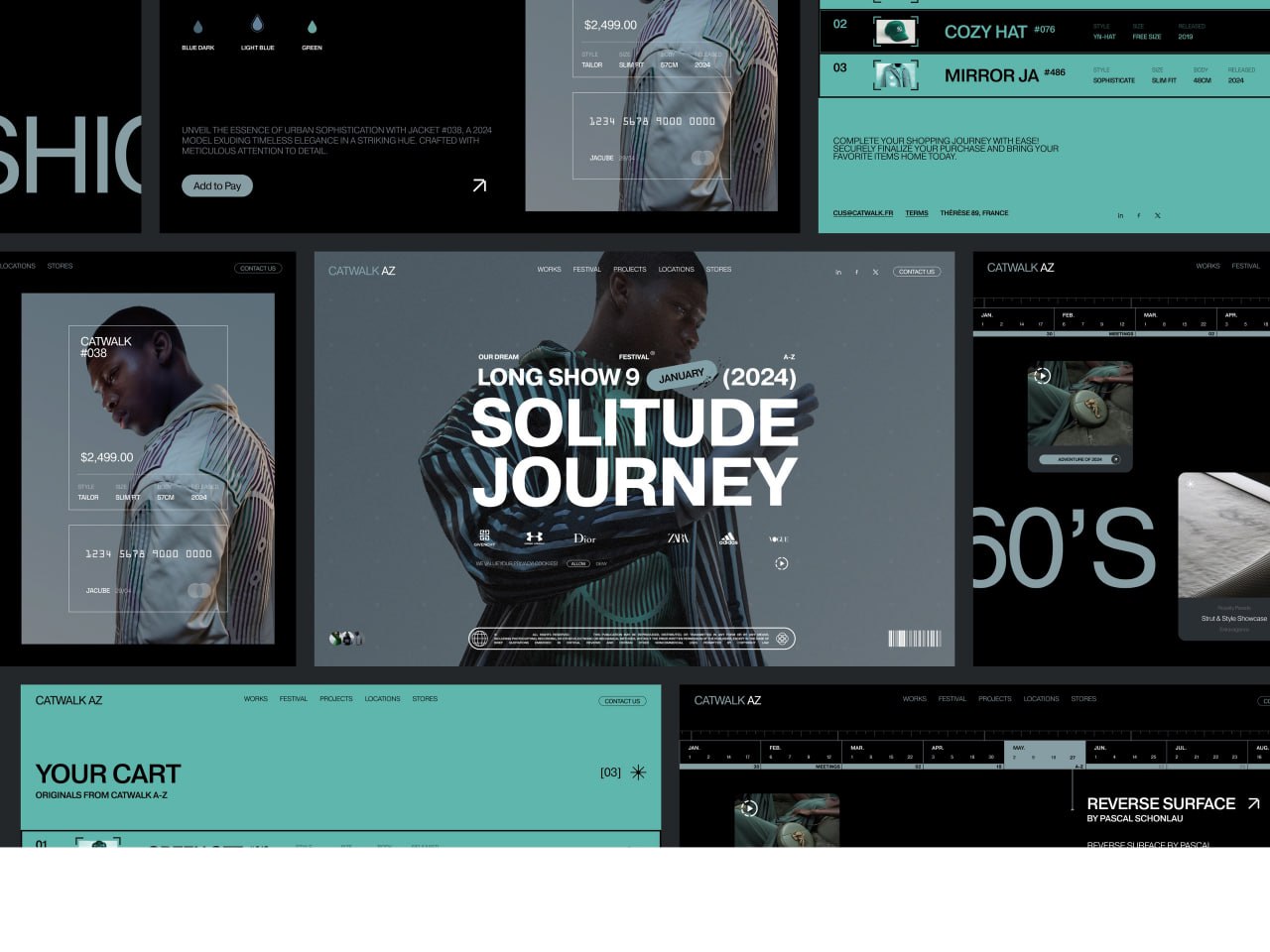
Task: Open Locations on Your Cart page
Action: (x=382, y=699)
